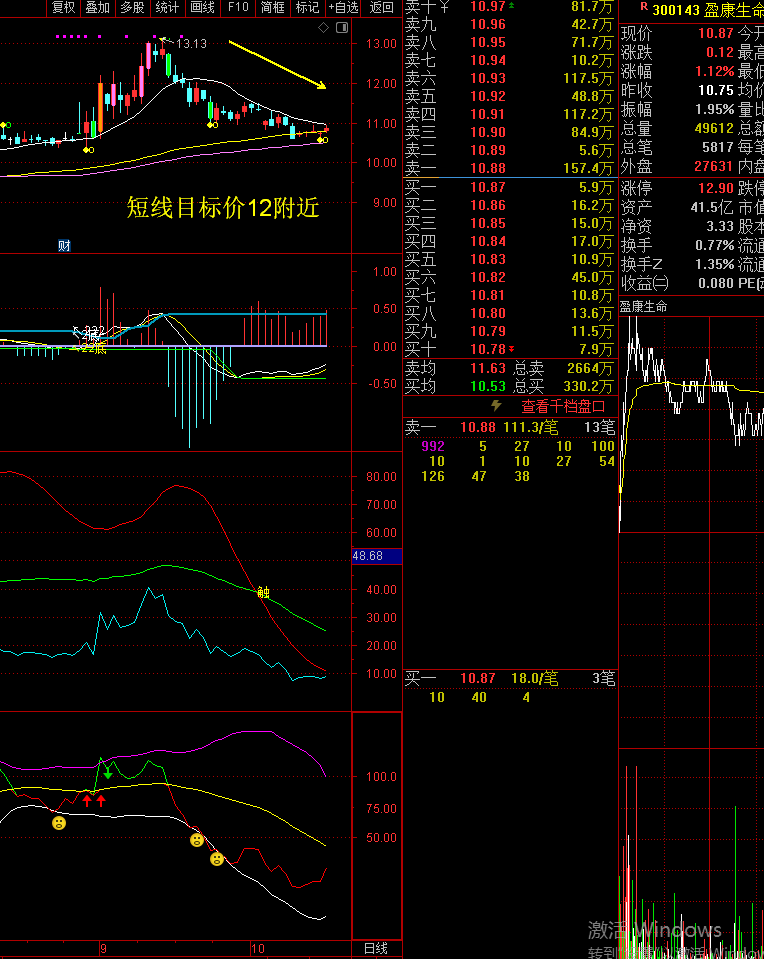Click the +自选 add to watchlist button
Screen dimensions: 764x959
(x=343, y=8)
